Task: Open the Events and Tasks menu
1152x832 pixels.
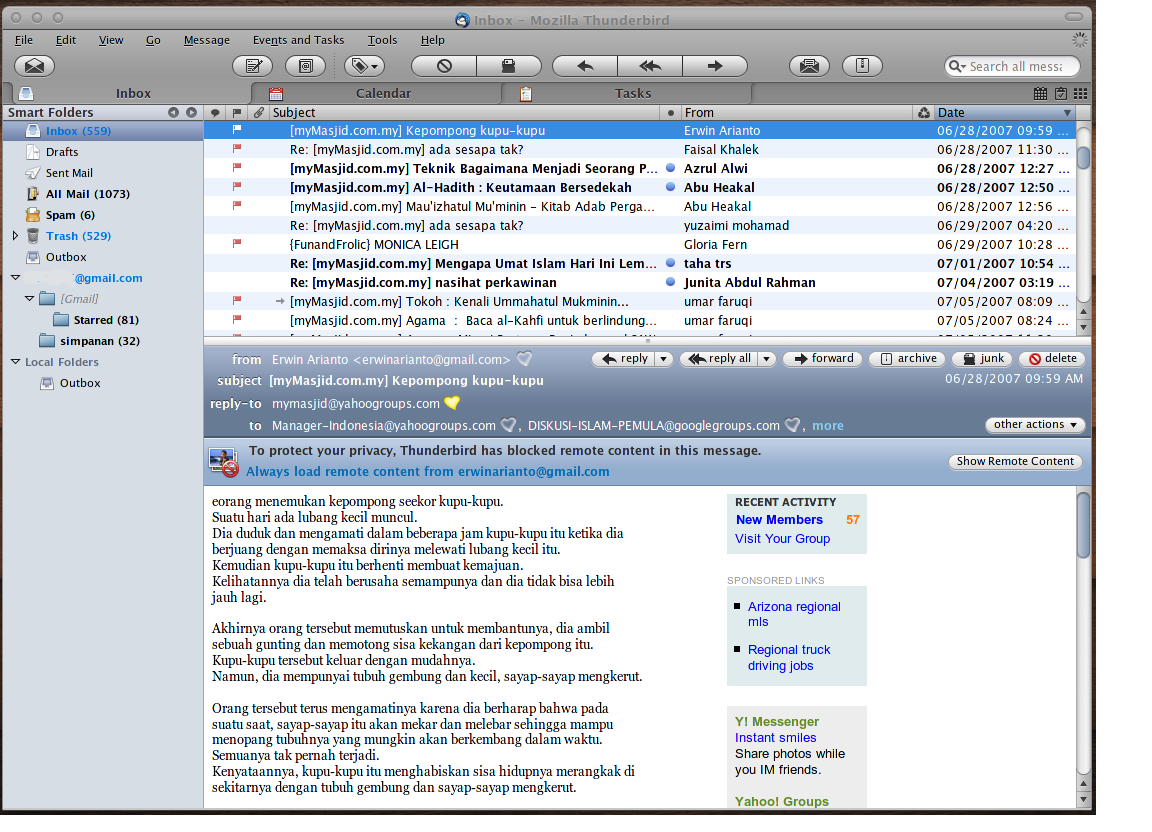Action: (x=298, y=40)
